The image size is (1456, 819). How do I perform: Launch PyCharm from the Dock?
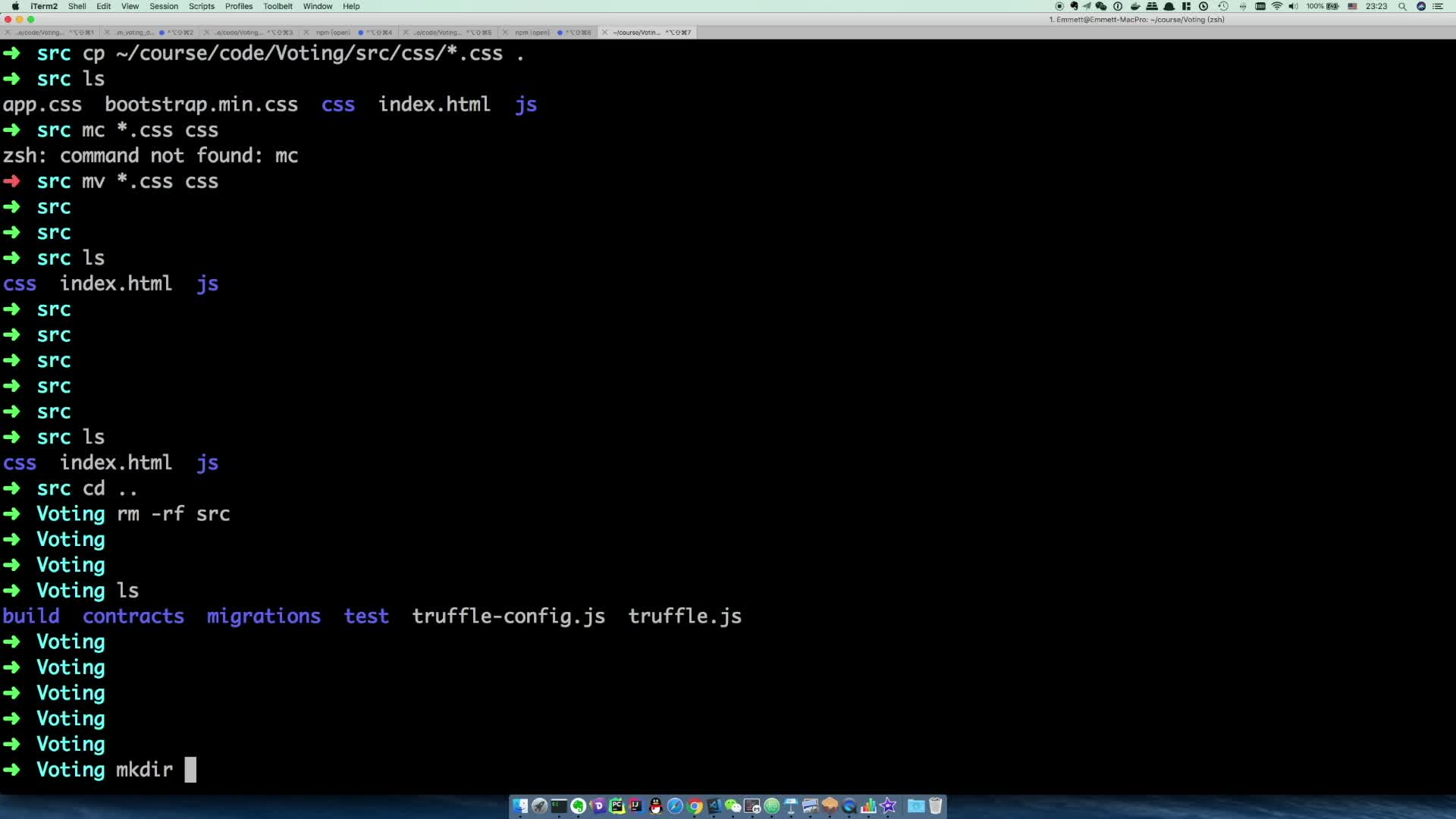click(x=617, y=805)
